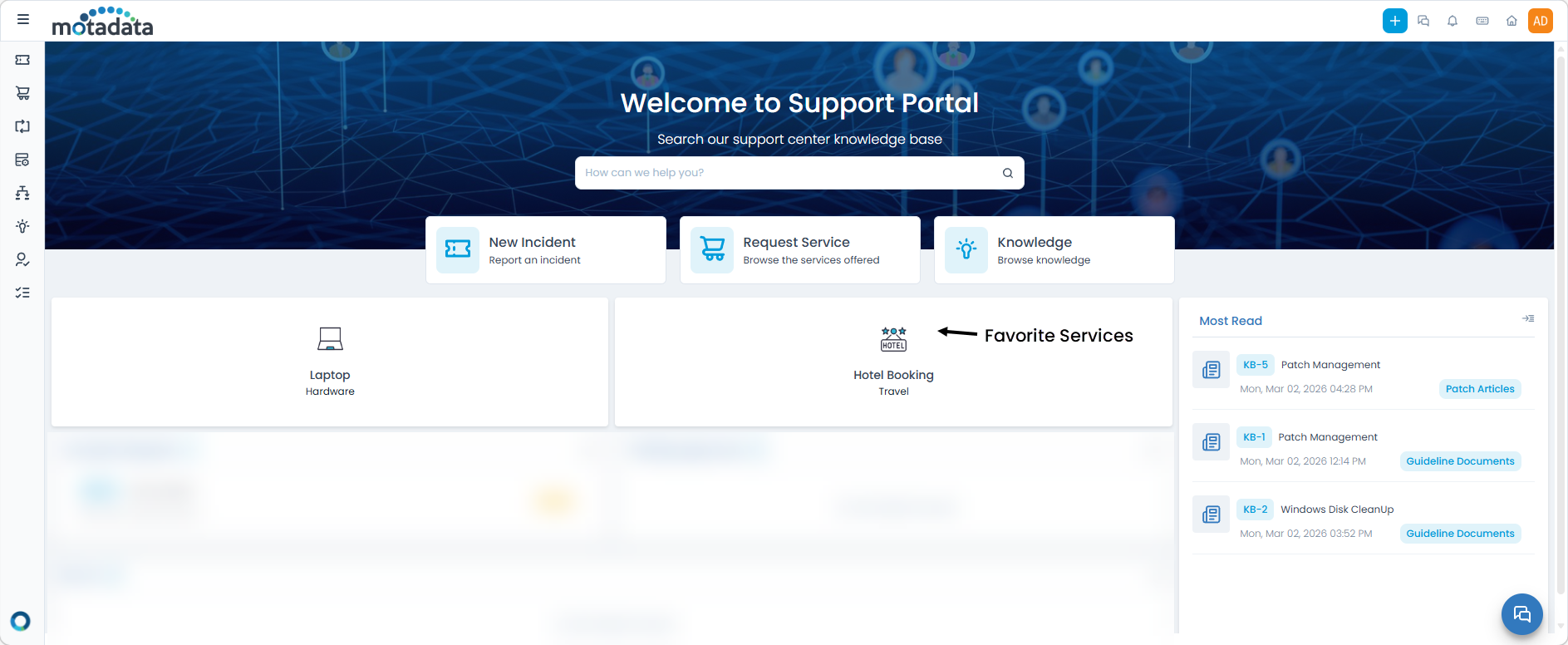Open the New Incident card
The image size is (1568, 645).
(x=546, y=250)
